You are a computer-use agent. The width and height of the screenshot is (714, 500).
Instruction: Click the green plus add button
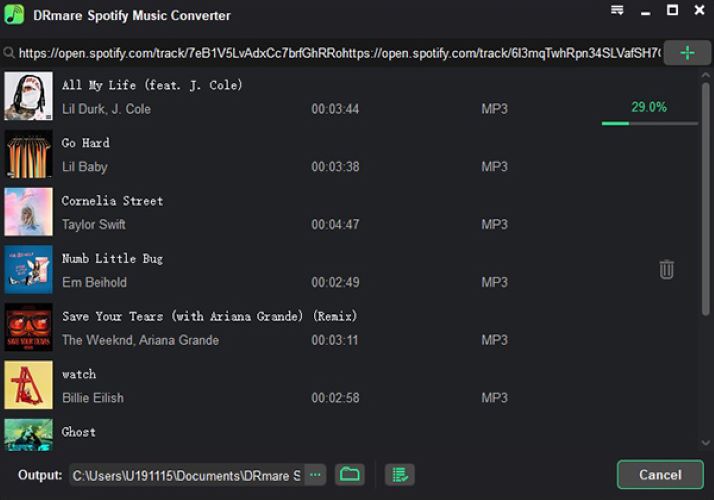pyautogui.click(x=687, y=53)
